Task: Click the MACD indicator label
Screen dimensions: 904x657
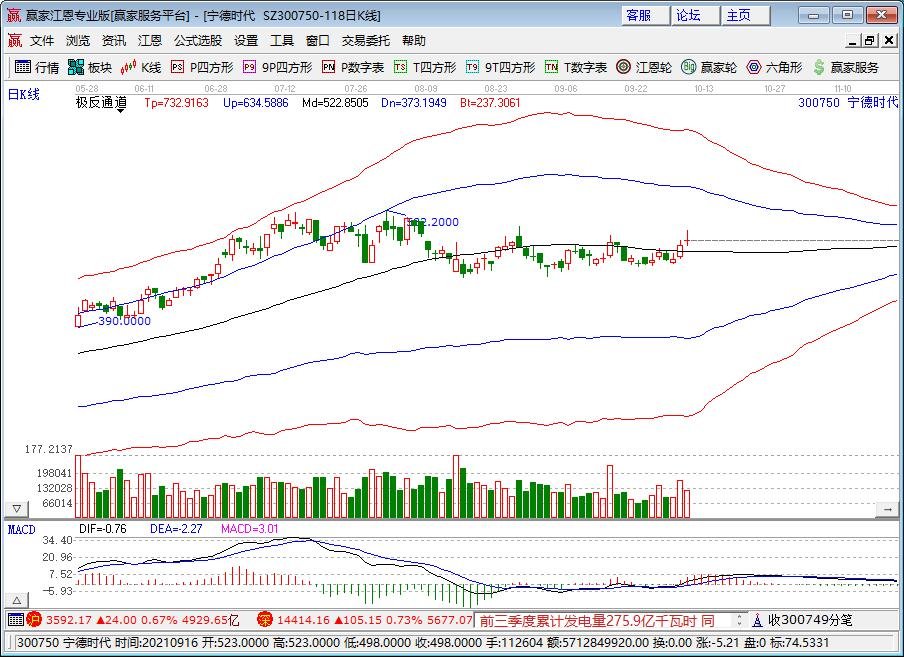Action: click(x=20, y=527)
